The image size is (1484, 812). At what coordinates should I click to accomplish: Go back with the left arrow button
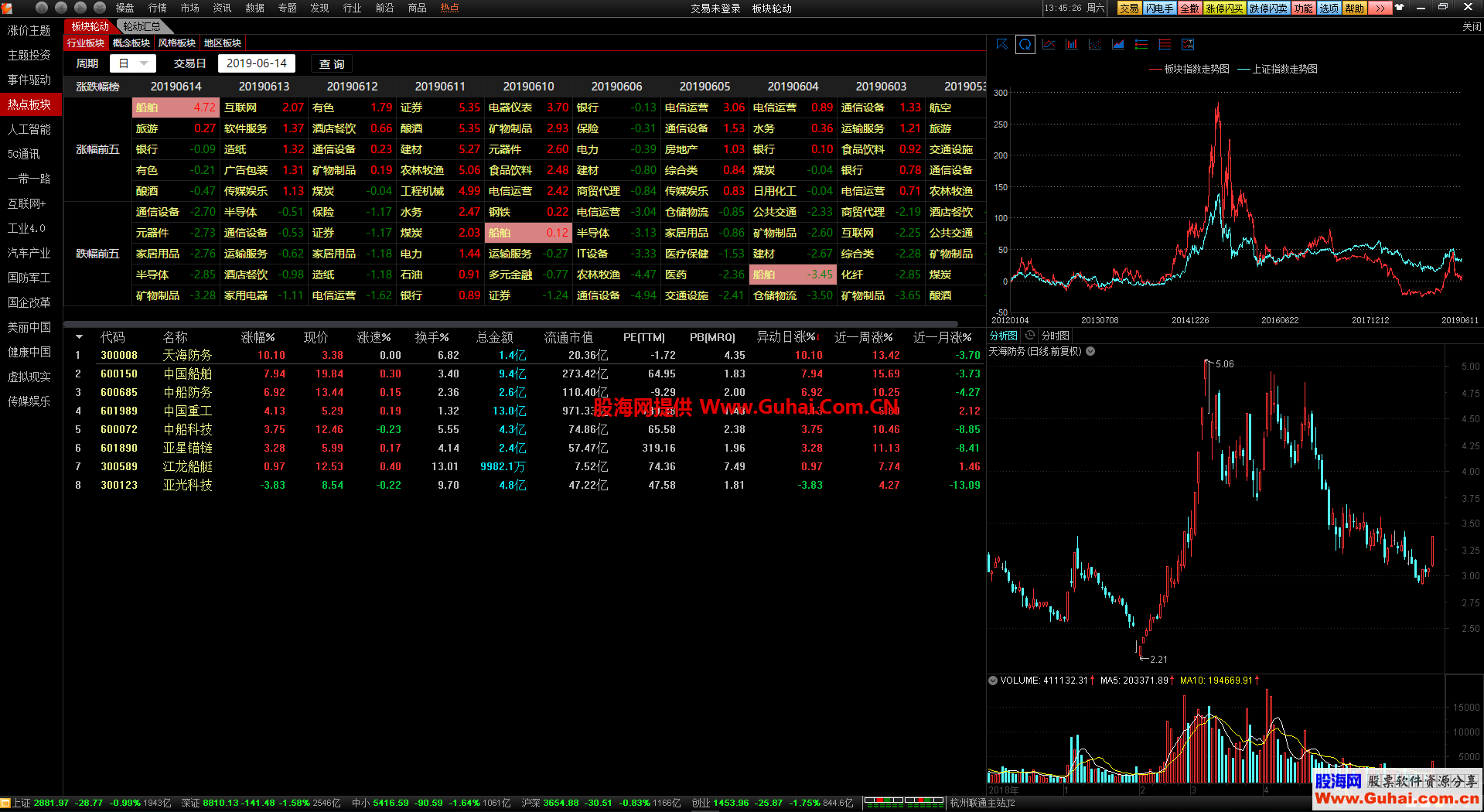[61, 8]
